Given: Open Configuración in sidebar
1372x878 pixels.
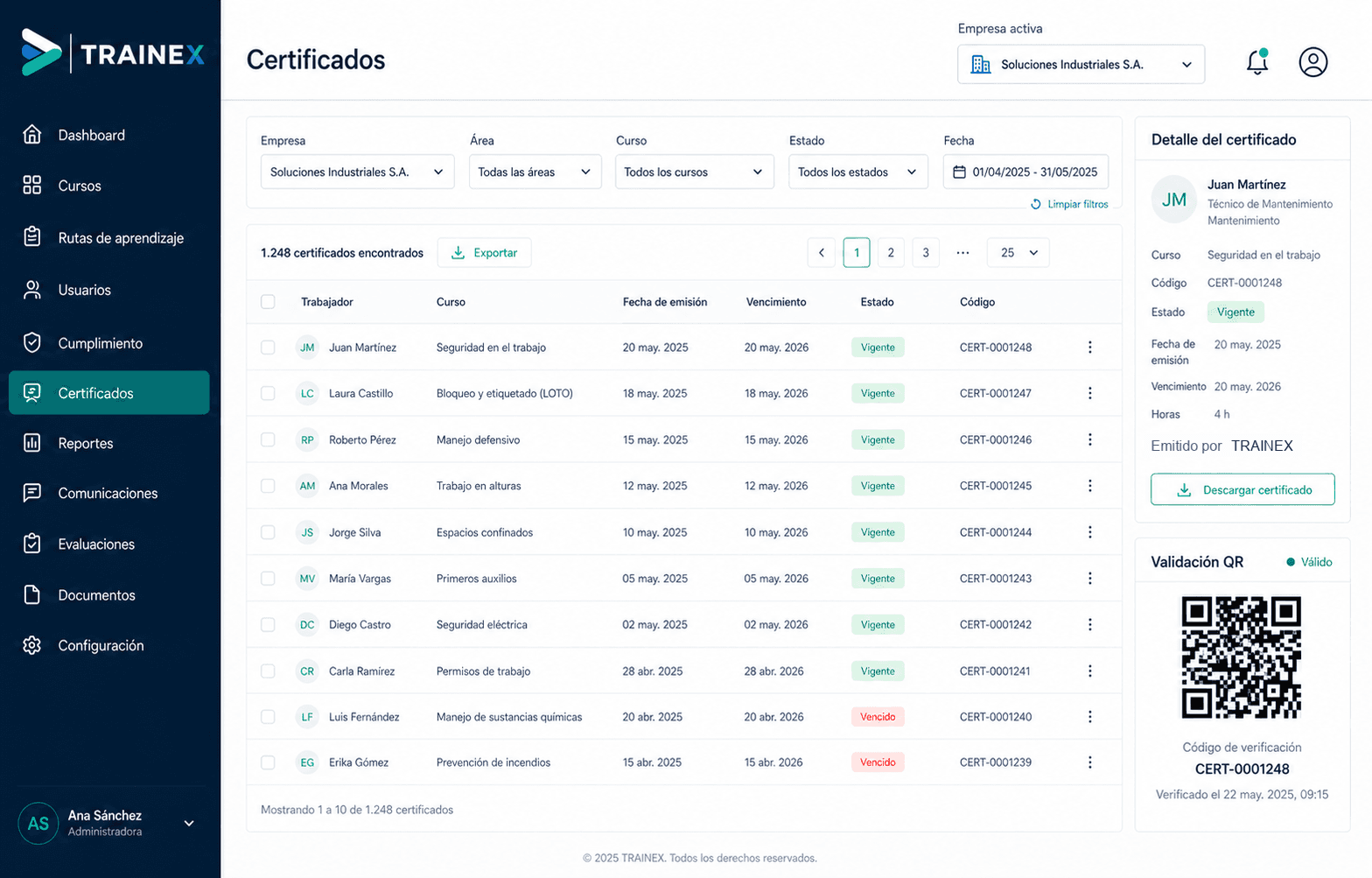Looking at the screenshot, I should tap(109, 645).
